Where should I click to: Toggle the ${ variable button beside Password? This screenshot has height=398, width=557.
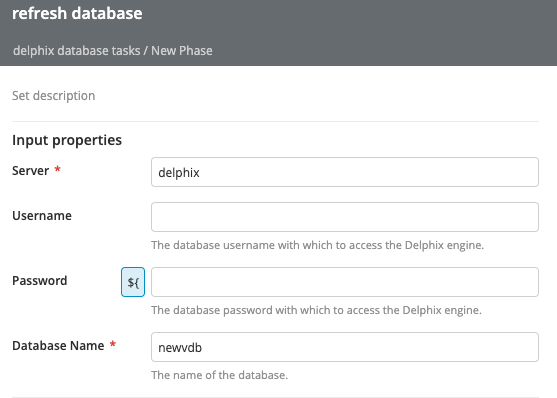tap(133, 282)
